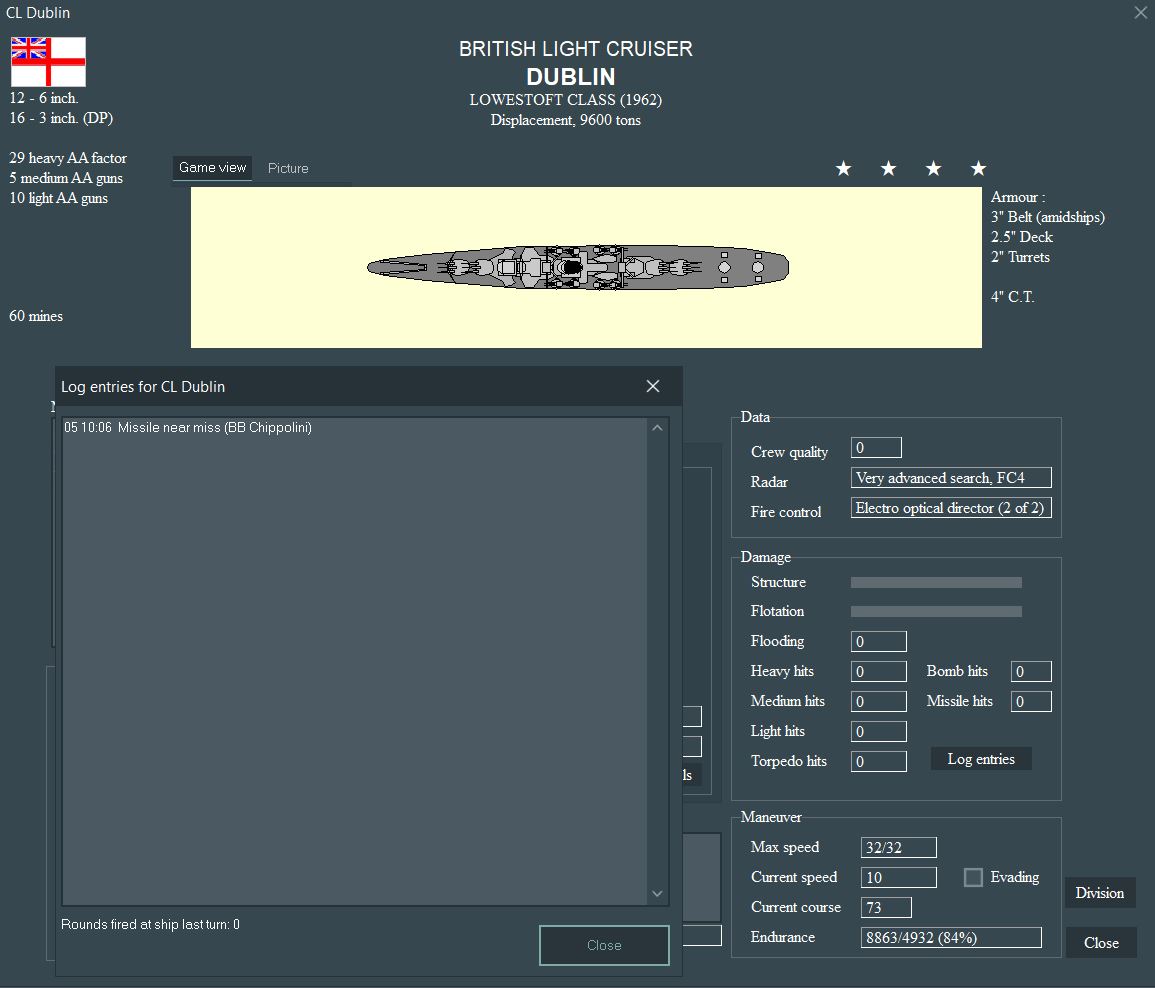Click the Max speed field
This screenshot has height=988, width=1155.
coord(899,847)
